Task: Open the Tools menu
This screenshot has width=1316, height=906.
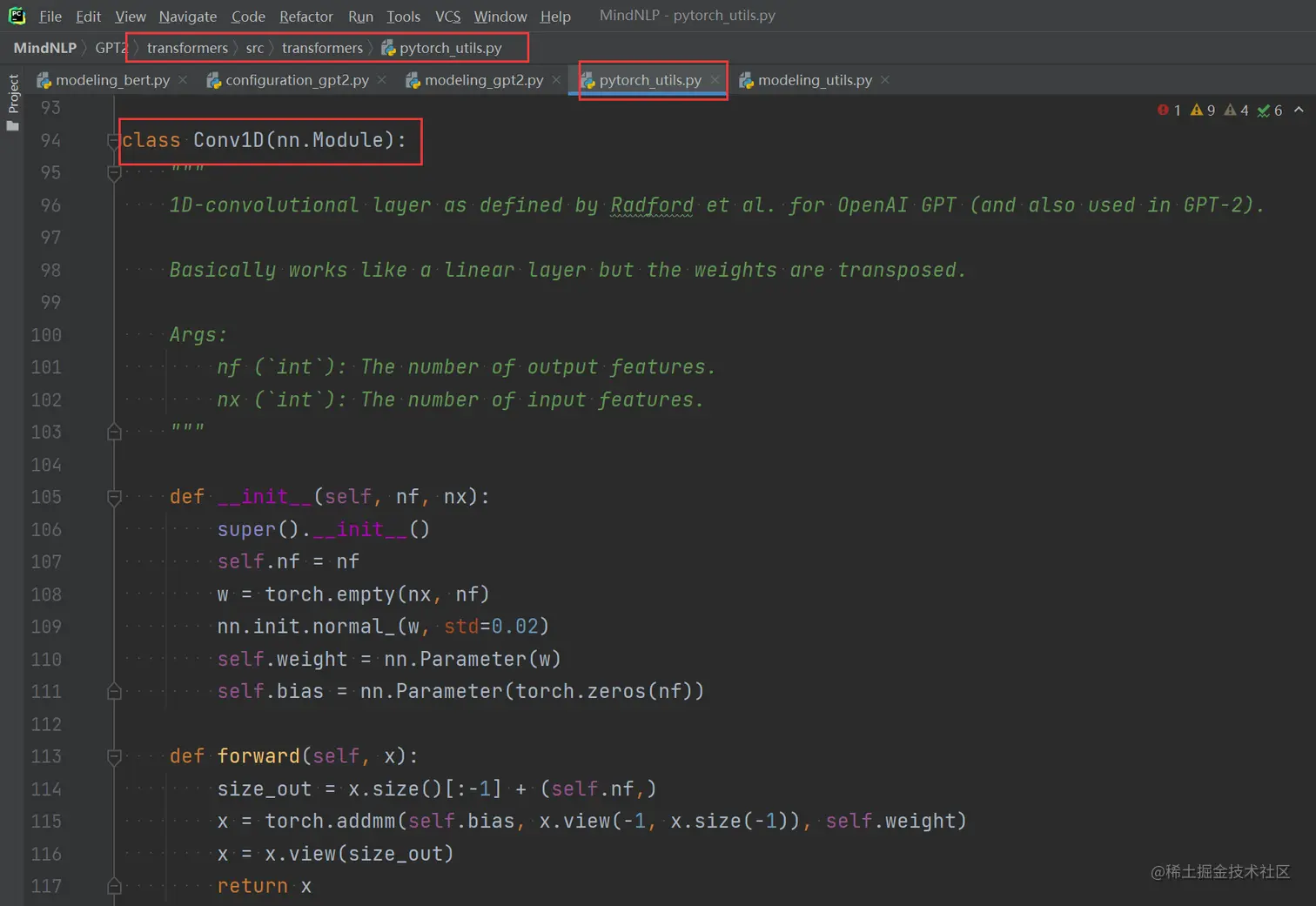Action: (404, 16)
